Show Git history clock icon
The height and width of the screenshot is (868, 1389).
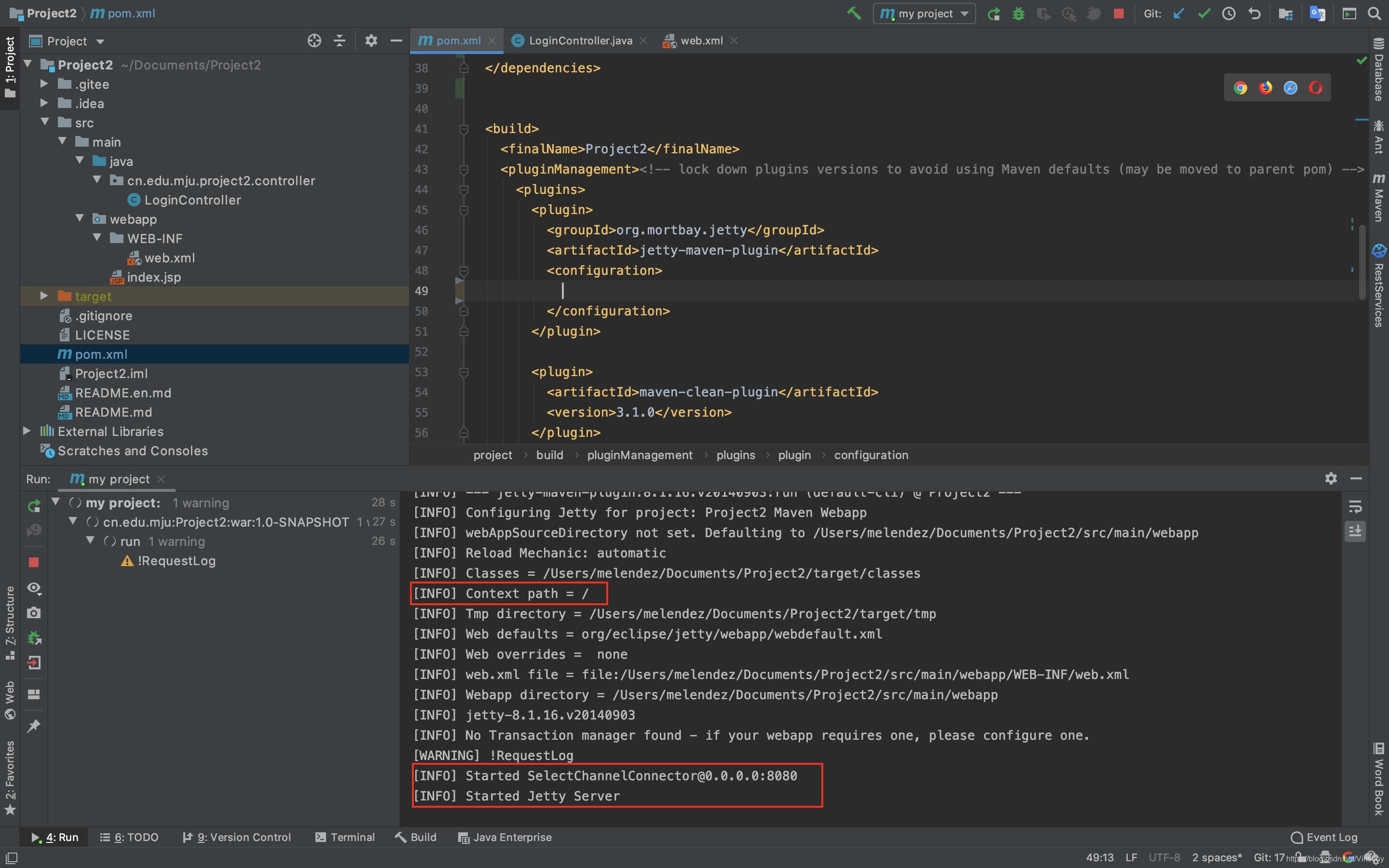[x=1229, y=13]
